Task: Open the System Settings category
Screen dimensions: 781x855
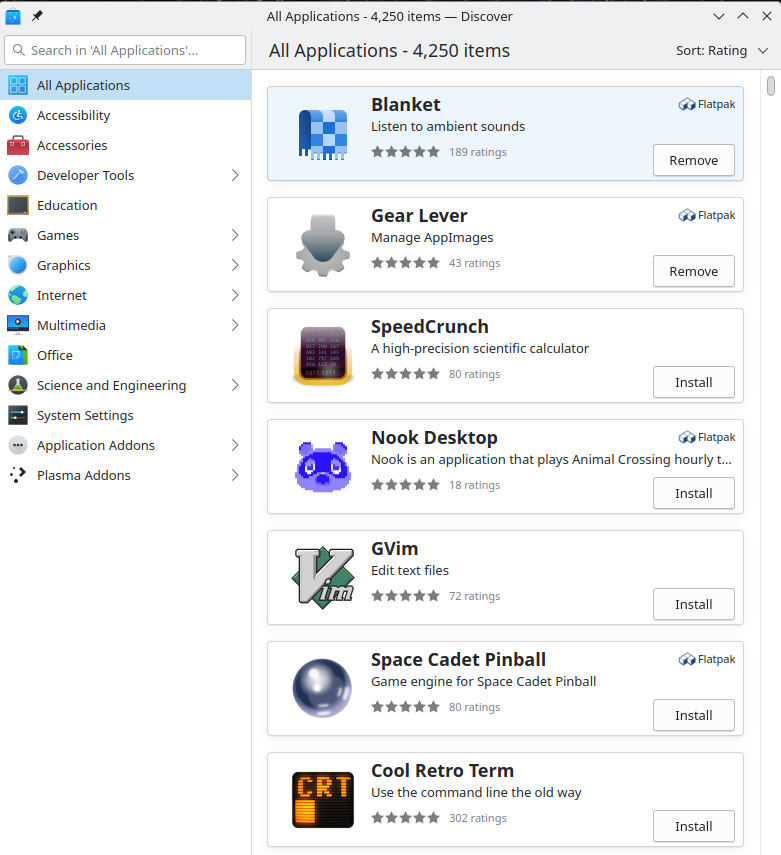Action: 125,415
